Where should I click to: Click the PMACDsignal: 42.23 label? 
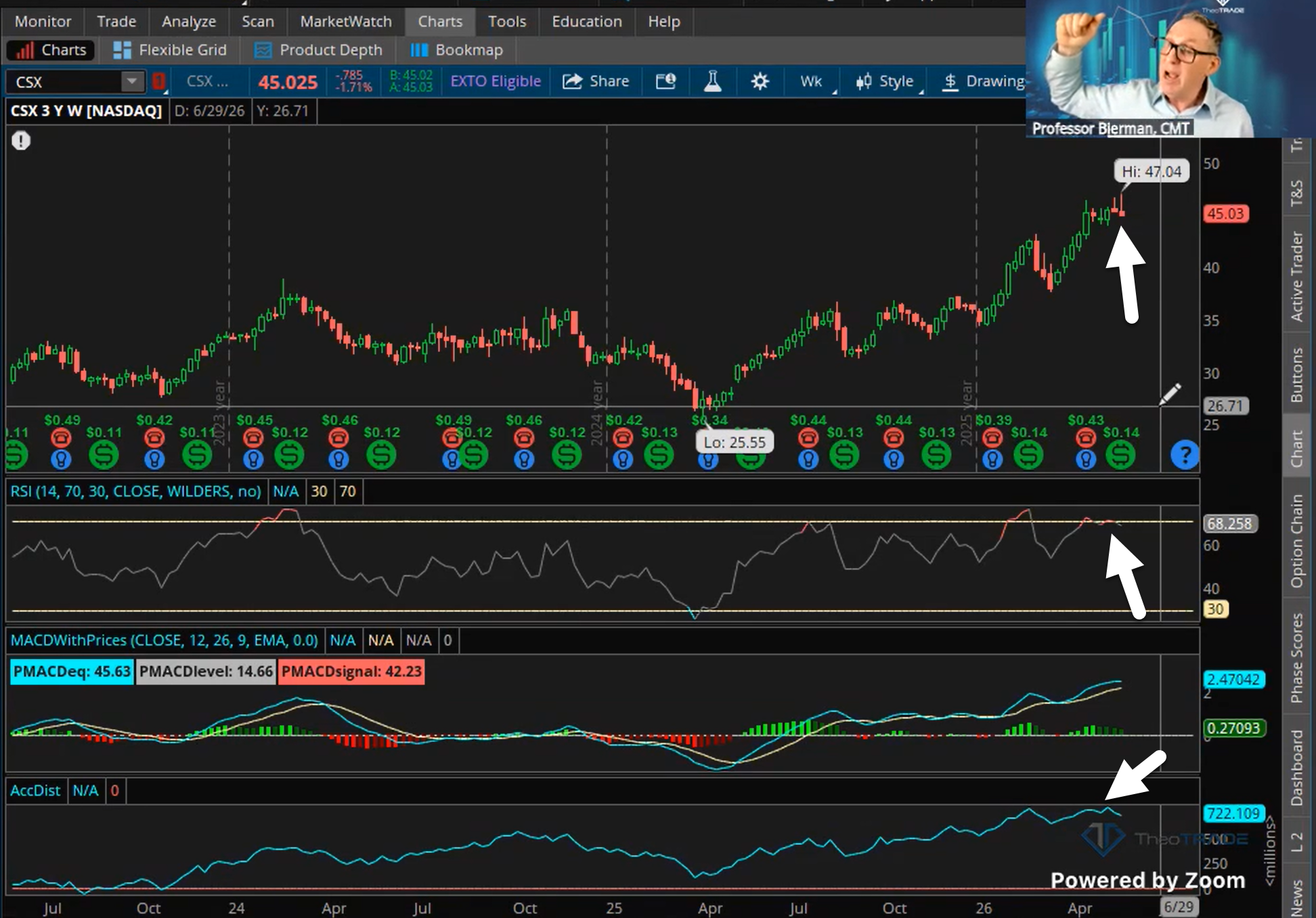pos(351,672)
